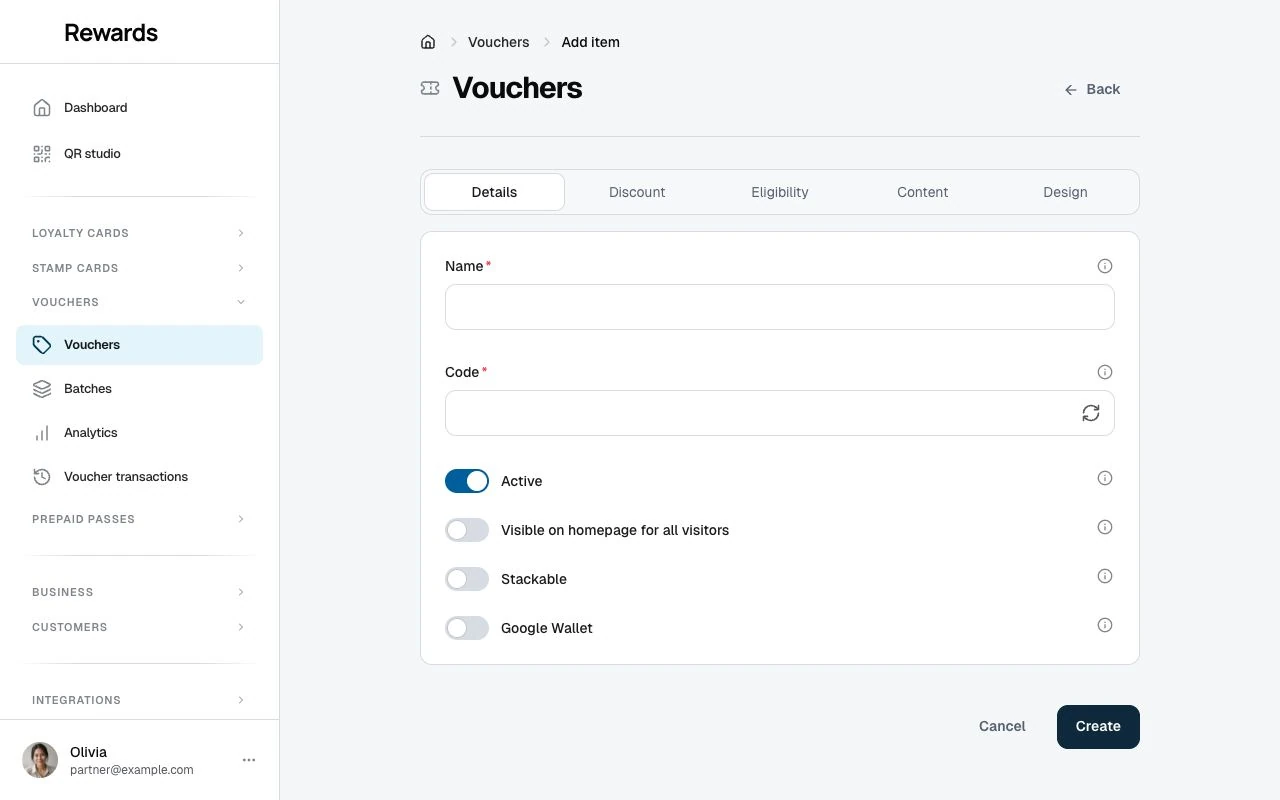Open the Content tab

[922, 192]
